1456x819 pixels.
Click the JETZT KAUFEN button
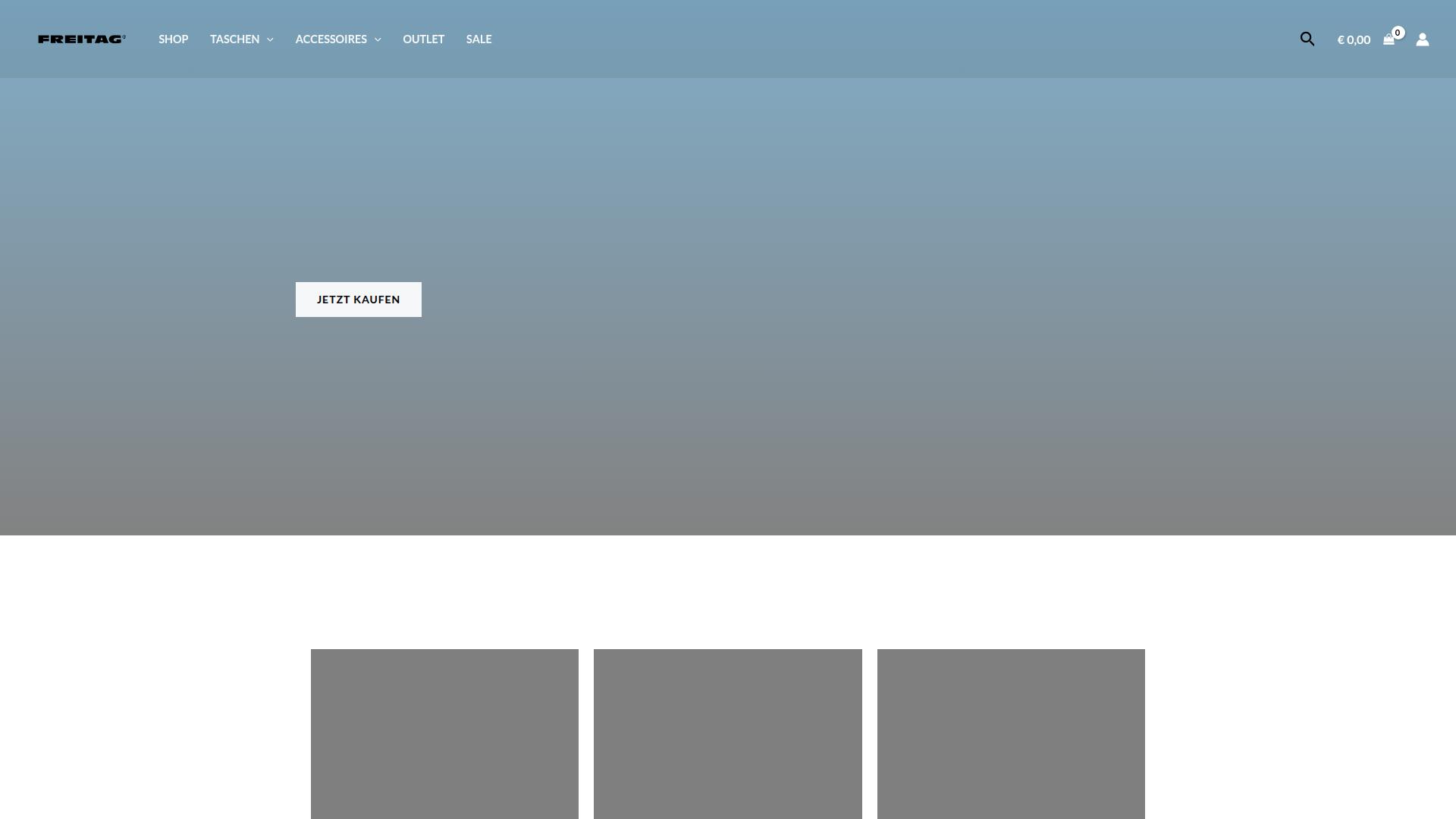(358, 299)
